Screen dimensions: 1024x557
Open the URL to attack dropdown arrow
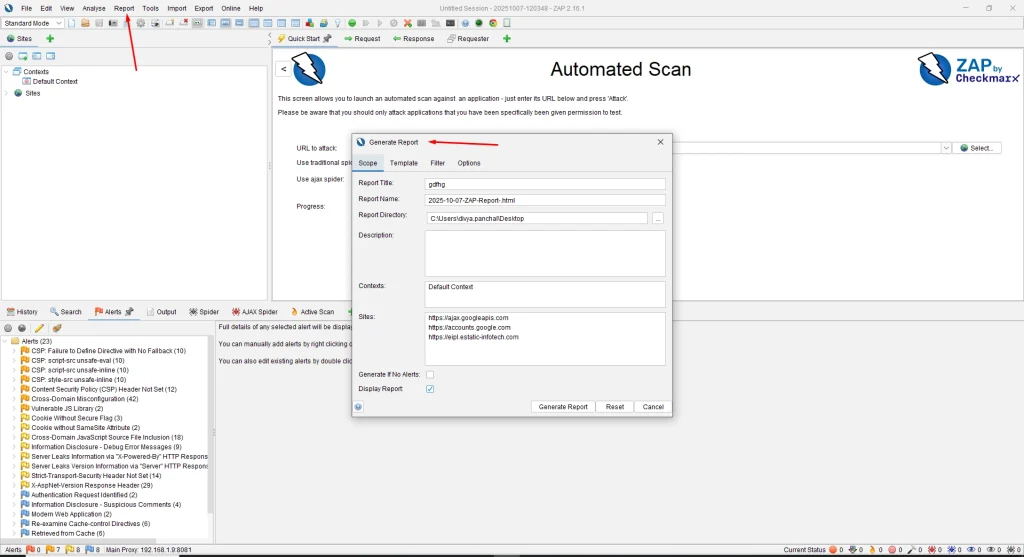pos(945,148)
